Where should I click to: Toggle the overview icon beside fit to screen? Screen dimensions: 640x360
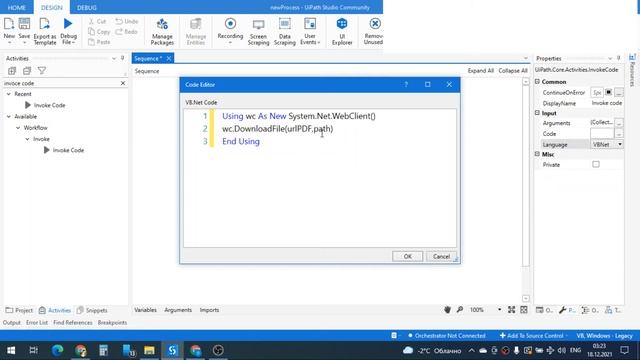tap(524, 310)
